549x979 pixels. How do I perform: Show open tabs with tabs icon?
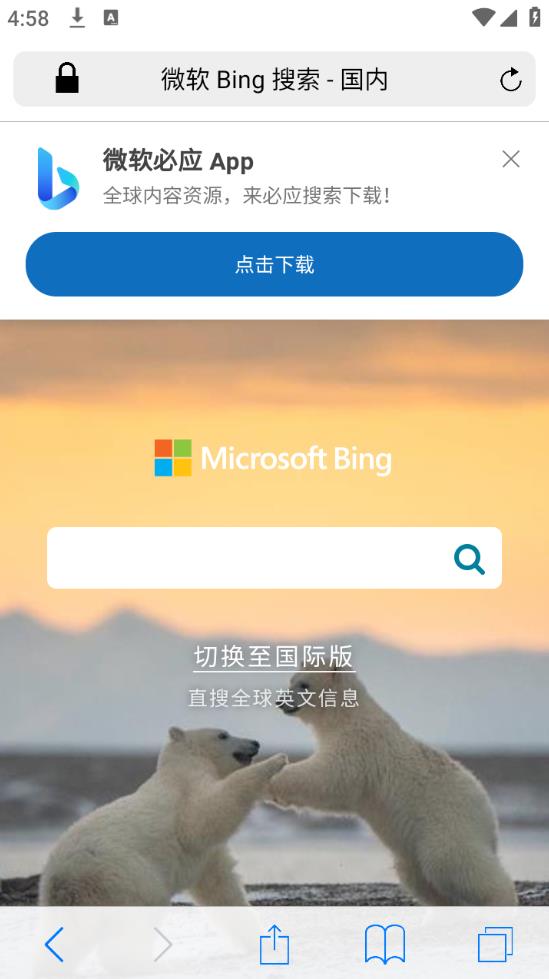coord(495,944)
